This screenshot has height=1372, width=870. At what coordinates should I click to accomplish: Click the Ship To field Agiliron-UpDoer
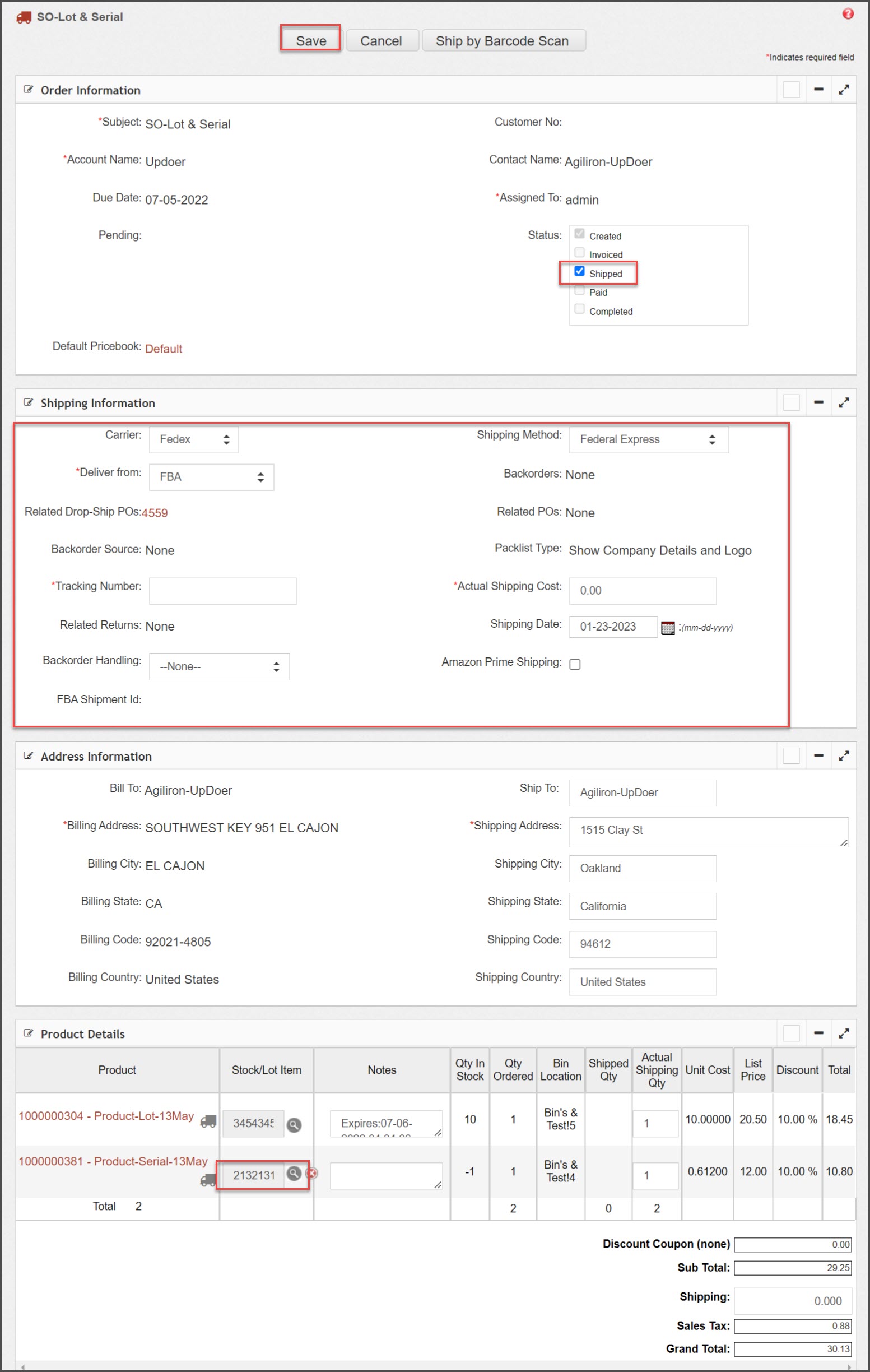pos(643,792)
